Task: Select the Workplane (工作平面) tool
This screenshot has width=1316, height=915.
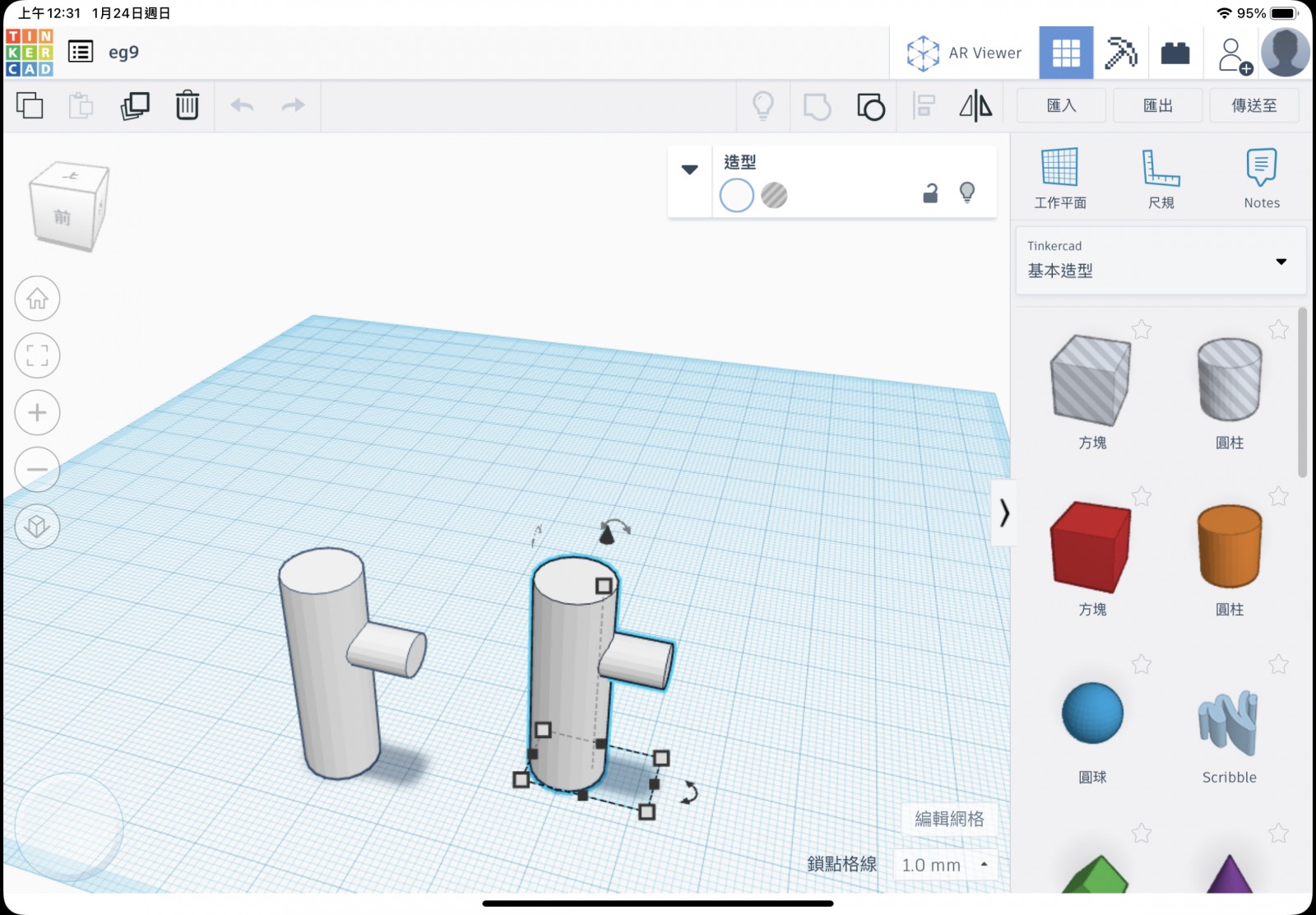Action: tap(1060, 179)
